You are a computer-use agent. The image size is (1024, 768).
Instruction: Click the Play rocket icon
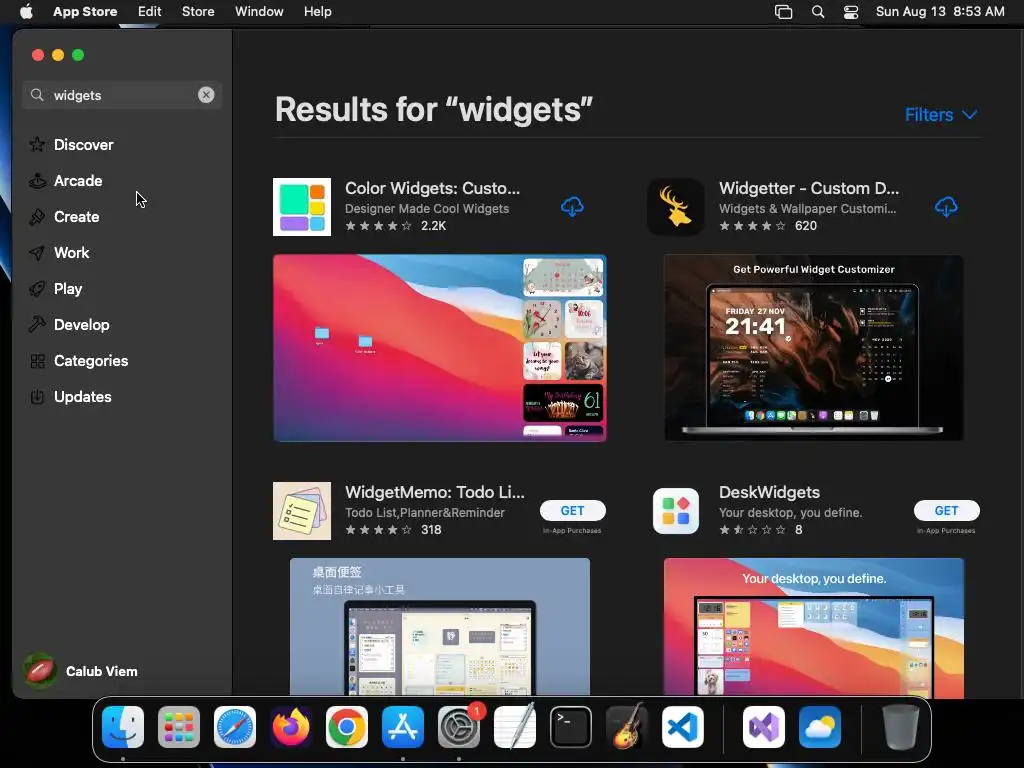coord(37,288)
